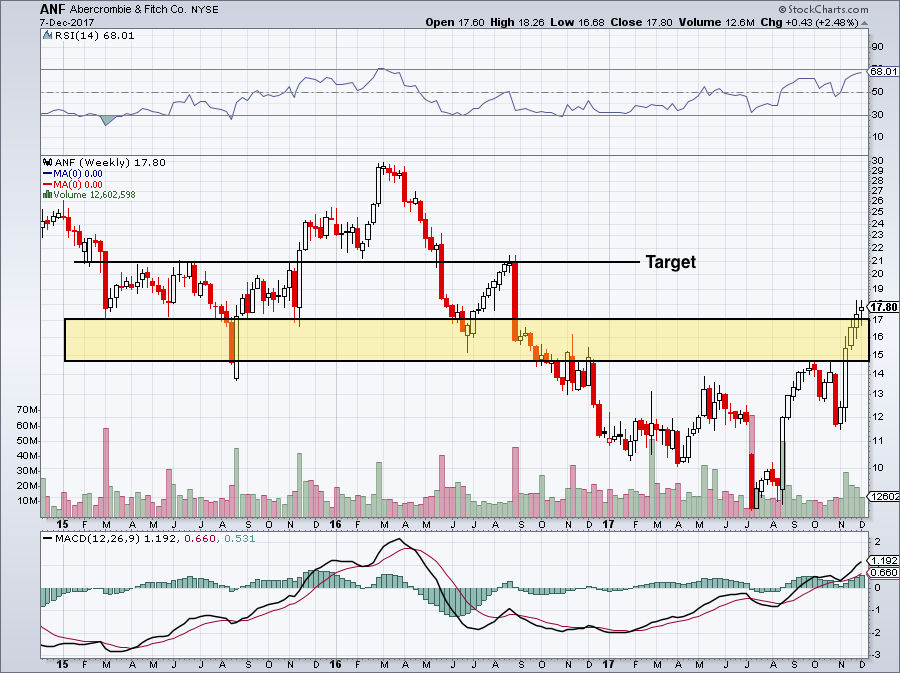Click the 10M volume axis label
This screenshot has width=900, height=673.
point(27,501)
